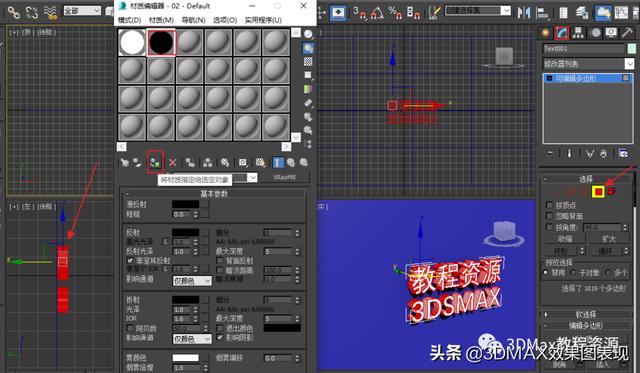Click Assign Material to Selection icon

(x=155, y=162)
